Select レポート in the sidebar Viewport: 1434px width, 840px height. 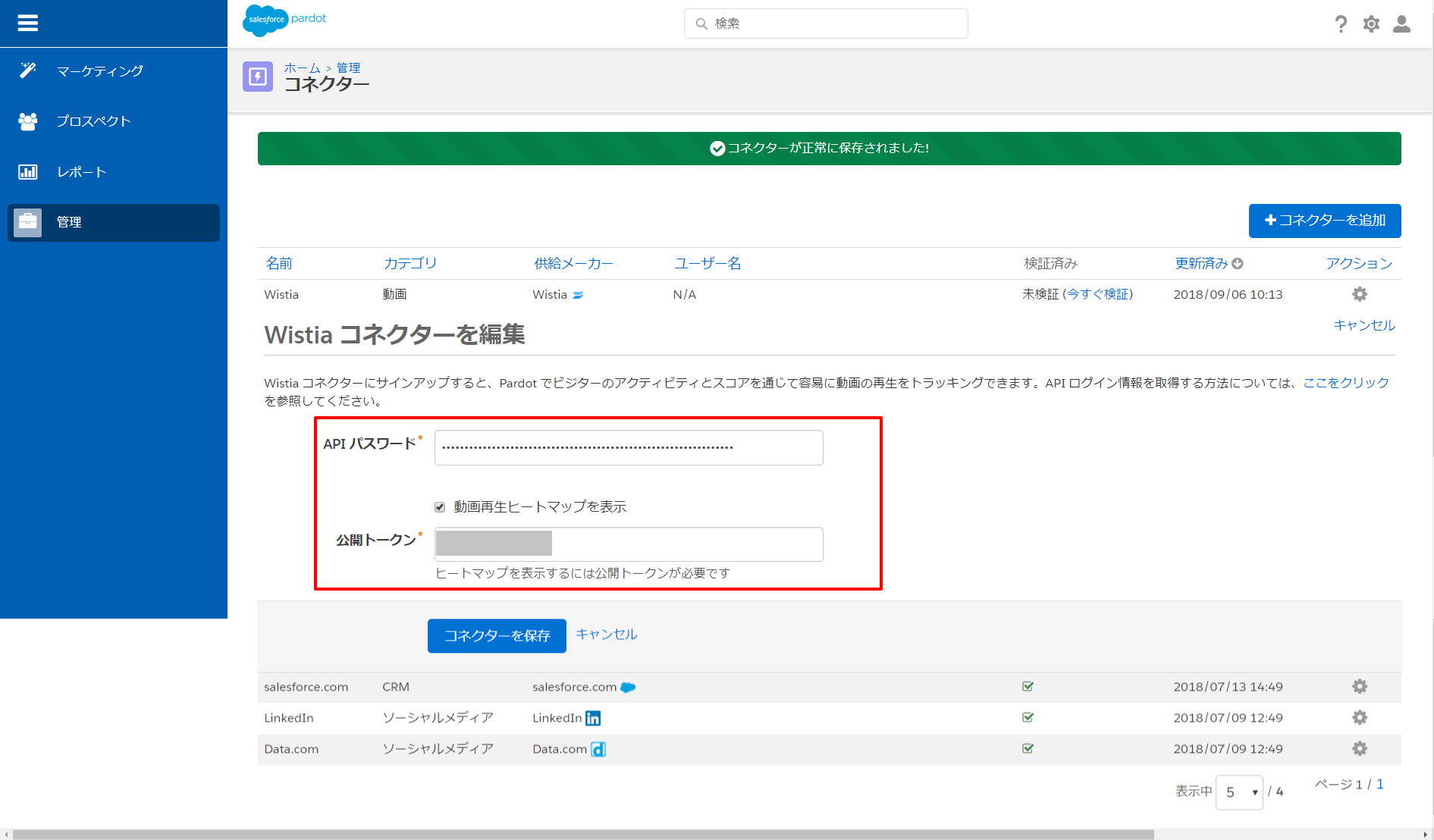81,172
